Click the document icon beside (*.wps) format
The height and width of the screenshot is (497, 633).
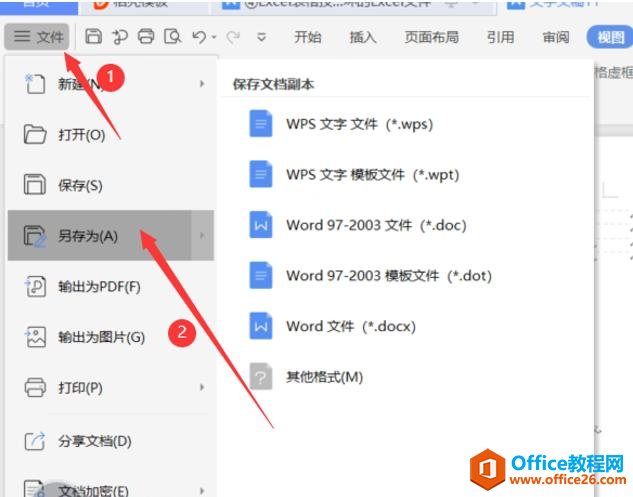click(x=260, y=124)
